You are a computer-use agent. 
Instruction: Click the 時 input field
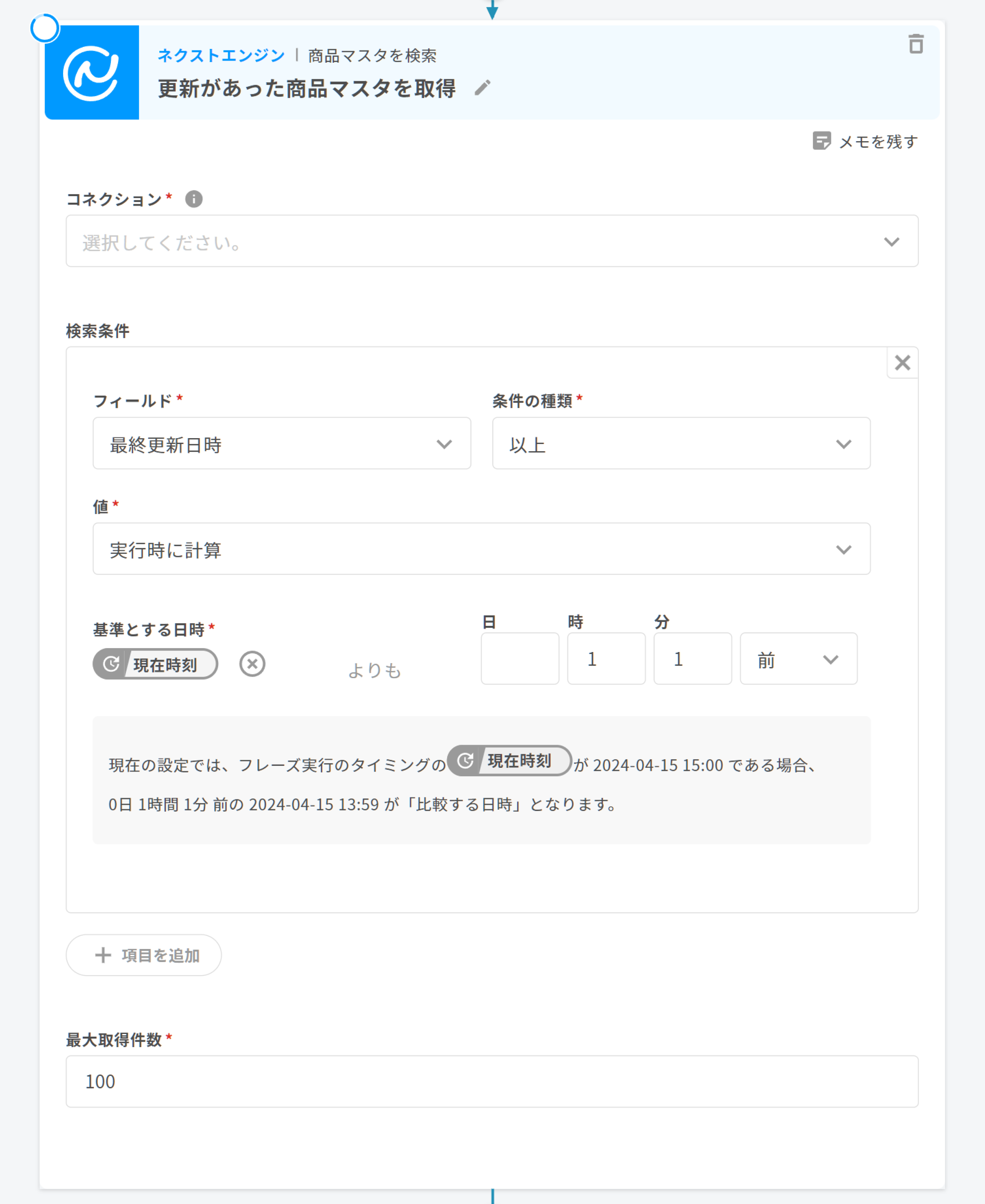pyautogui.click(x=606, y=659)
